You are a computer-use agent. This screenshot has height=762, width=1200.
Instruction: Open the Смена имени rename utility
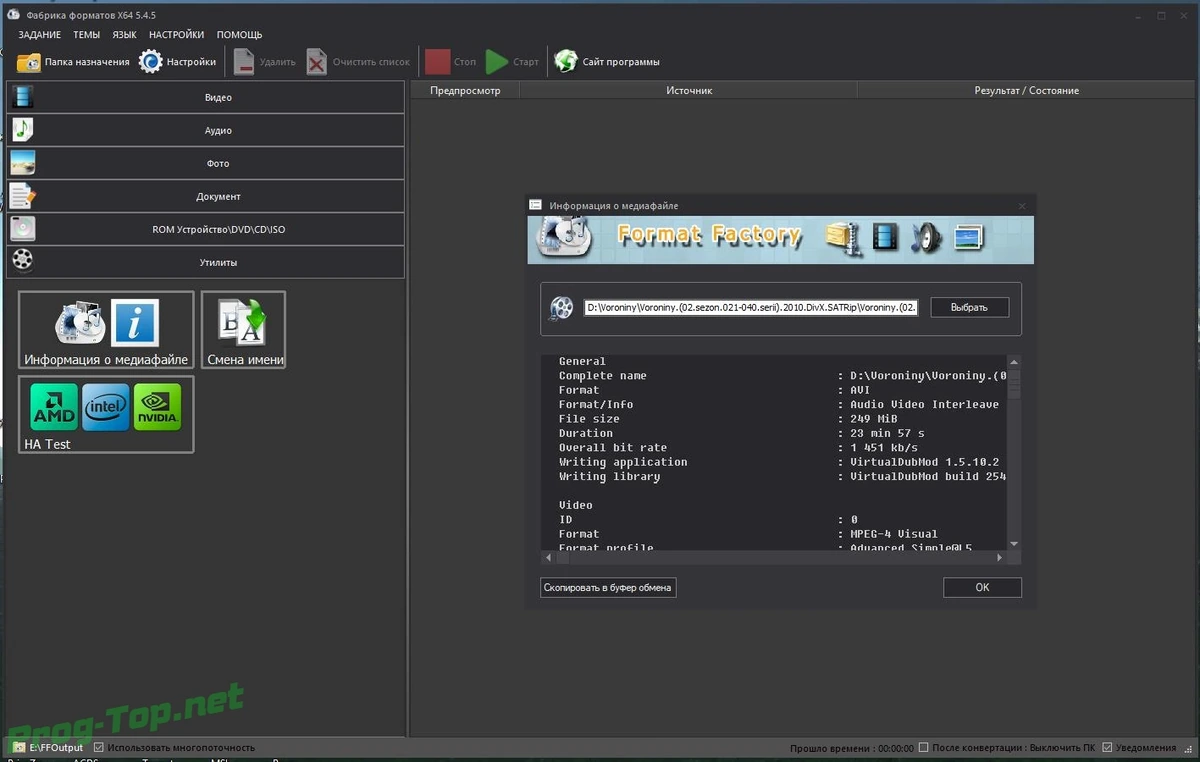pyautogui.click(x=244, y=330)
